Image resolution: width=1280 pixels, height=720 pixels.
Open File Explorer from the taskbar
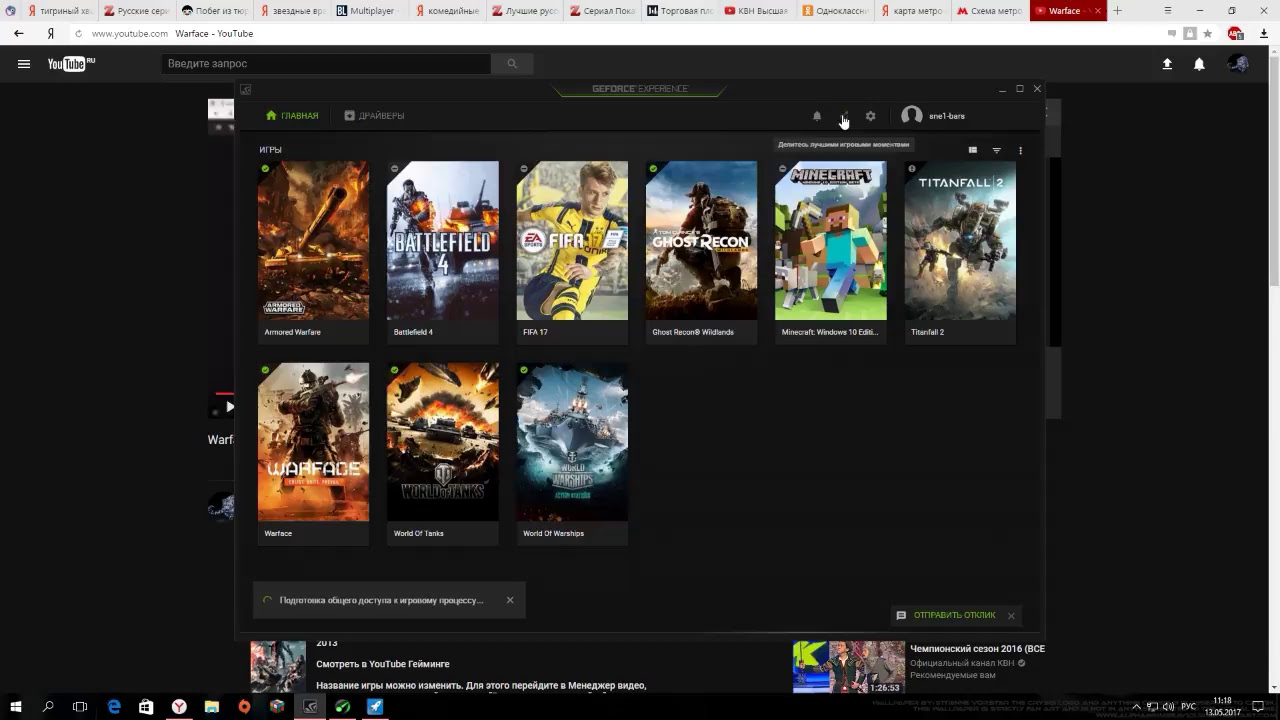(212, 706)
